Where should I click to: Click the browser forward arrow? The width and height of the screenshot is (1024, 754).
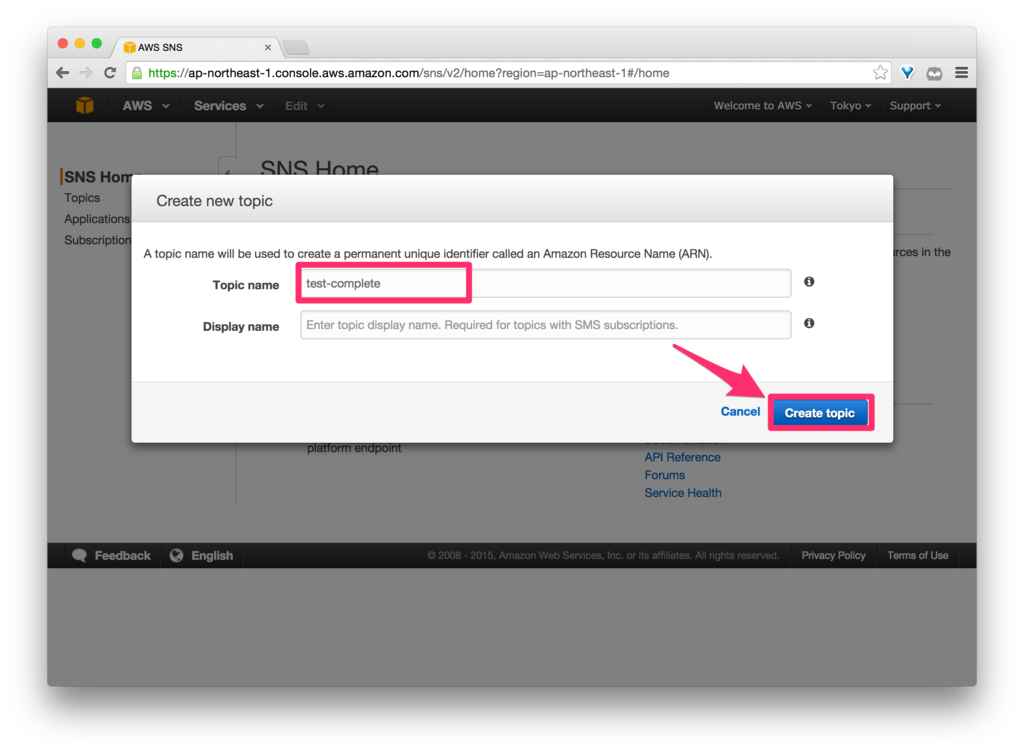(x=86, y=73)
